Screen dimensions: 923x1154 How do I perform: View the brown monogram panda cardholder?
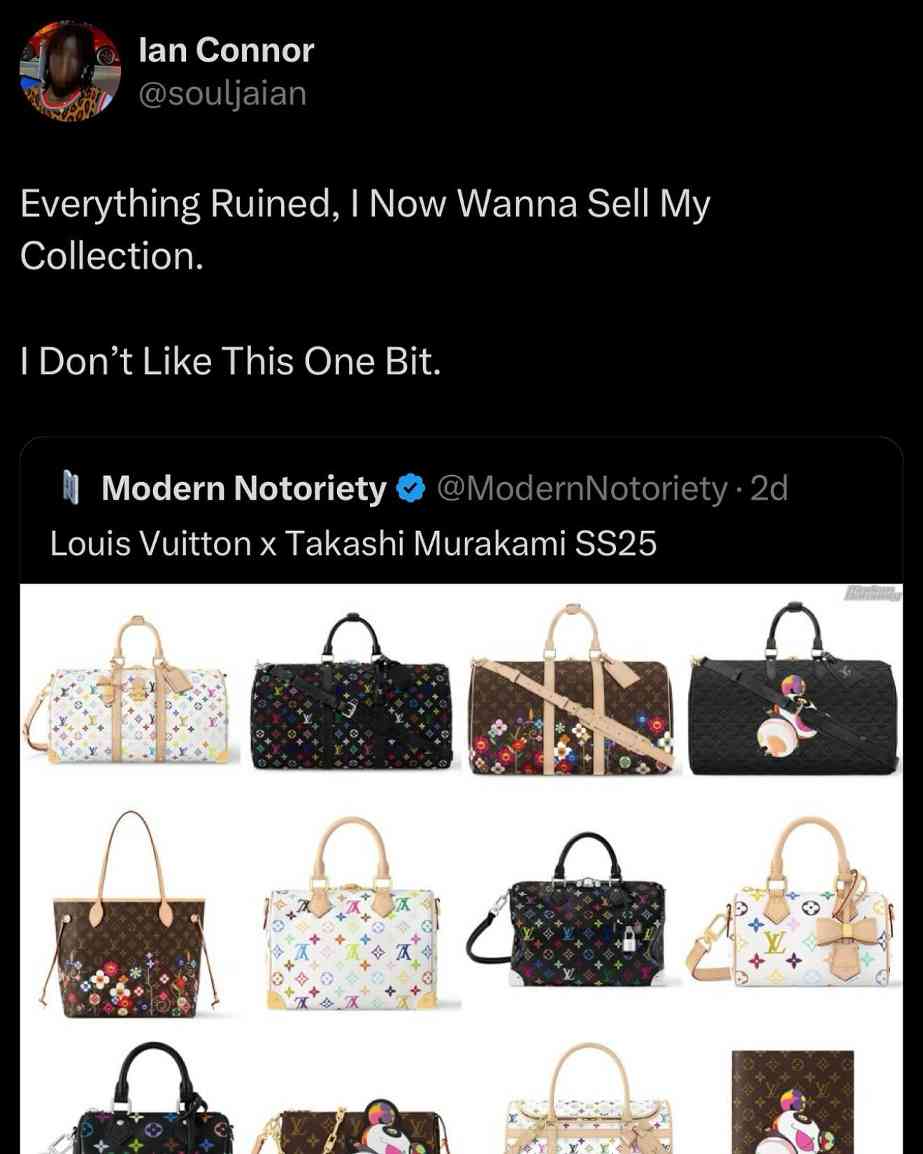pos(793,1102)
